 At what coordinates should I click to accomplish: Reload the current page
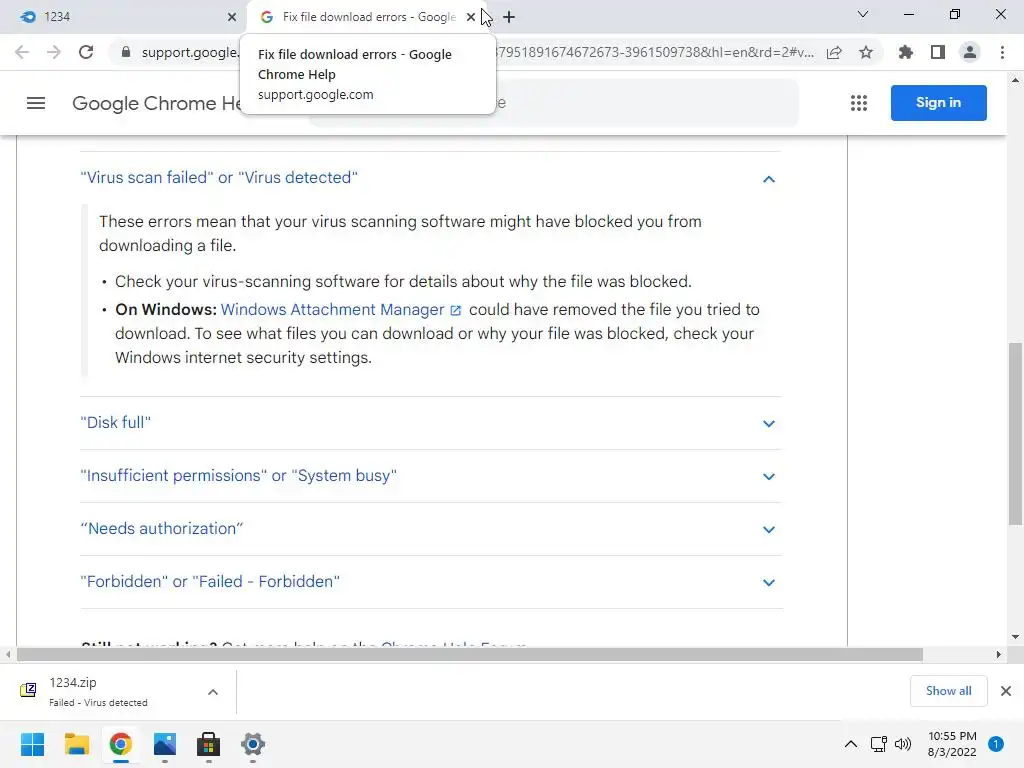click(x=86, y=52)
